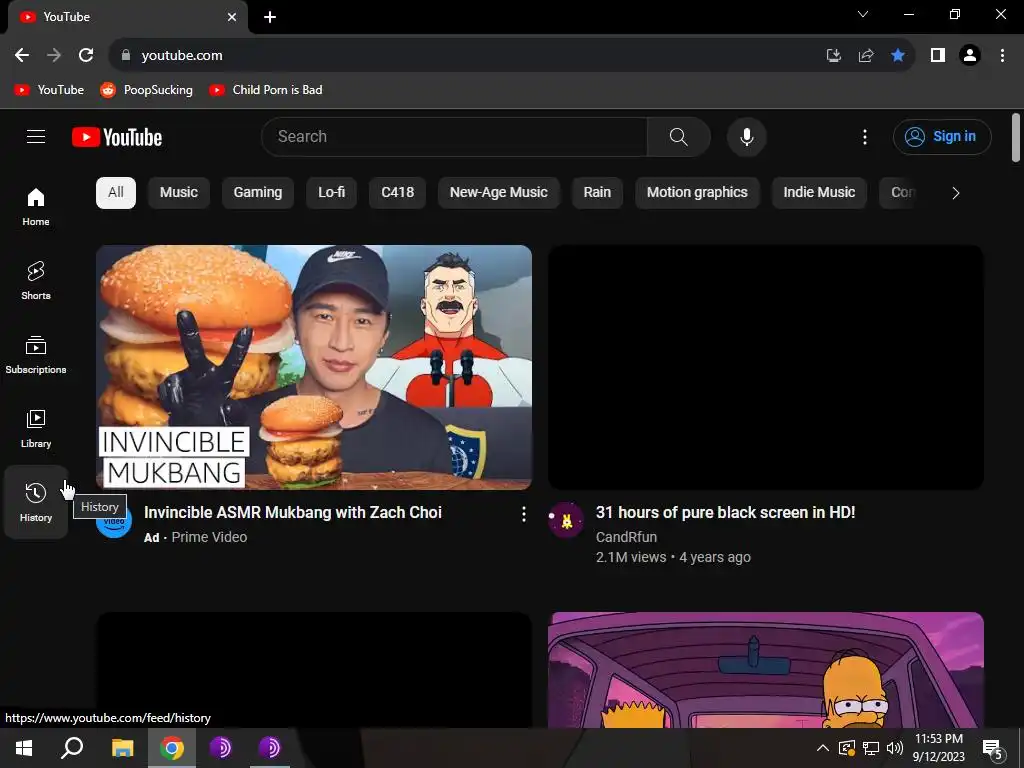Click Prime Video advertiser name
The height and width of the screenshot is (768, 1024).
209,537
